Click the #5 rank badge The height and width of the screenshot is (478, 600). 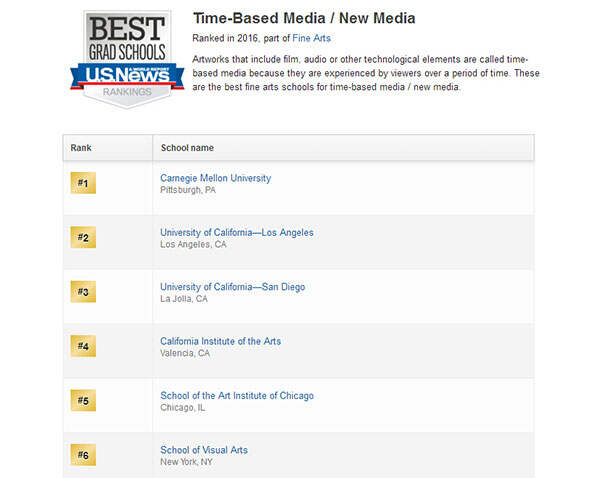pos(83,400)
